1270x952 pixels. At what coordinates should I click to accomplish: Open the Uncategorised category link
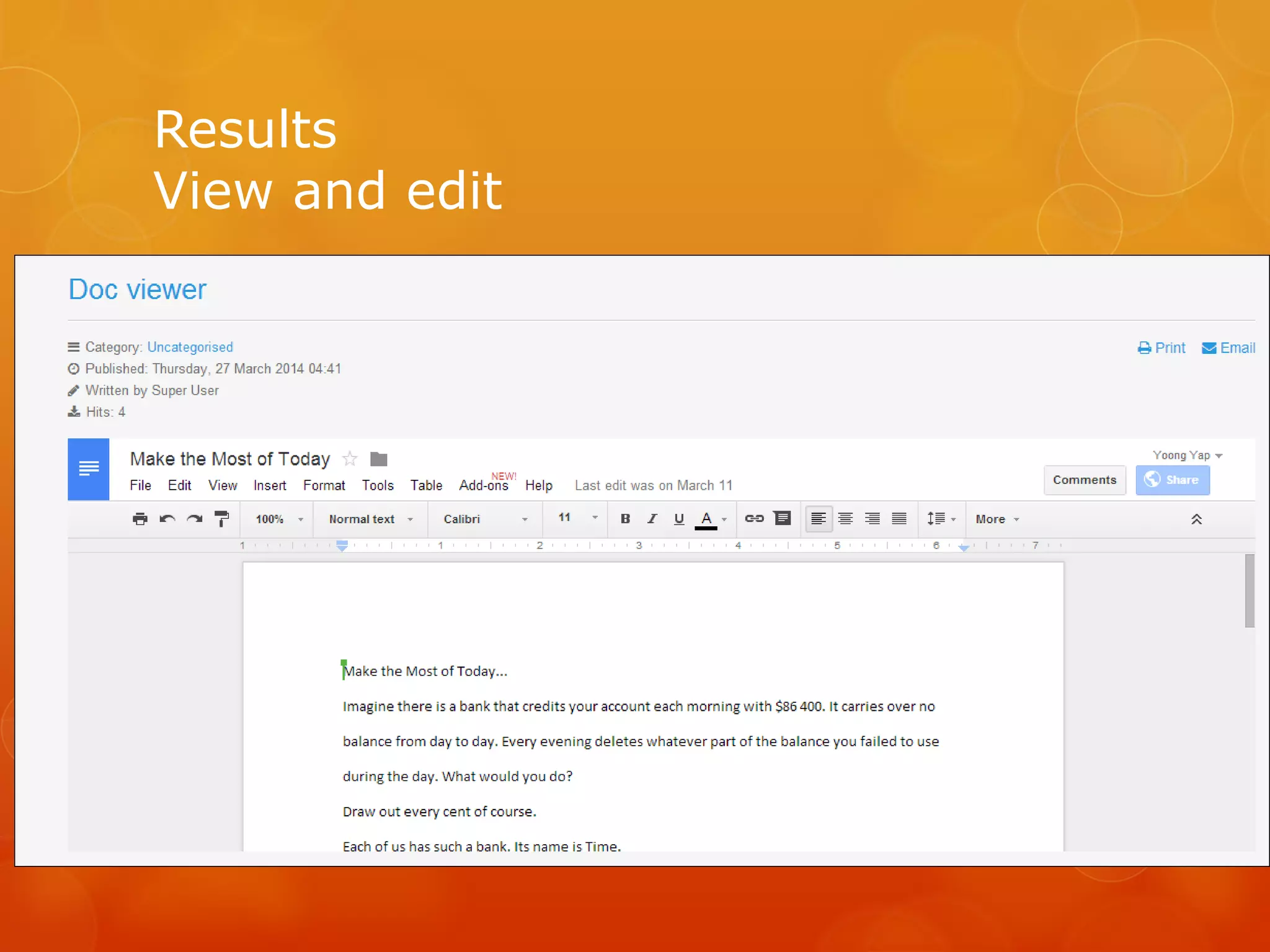[x=190, y=347]
